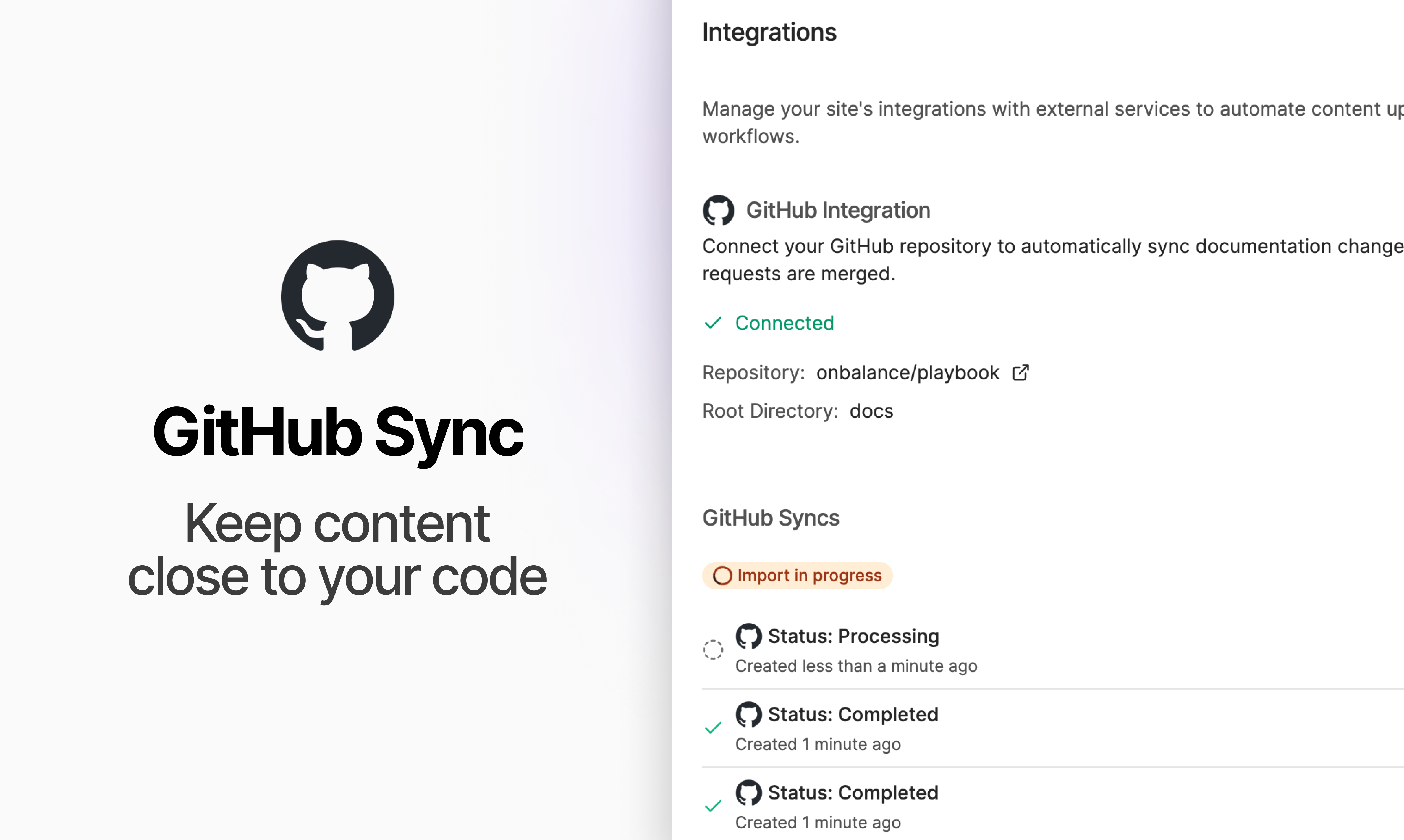
Task: Click the GitHub icon beside GitHub Integration
Action: pyautogui.click(x=718, y=211)
